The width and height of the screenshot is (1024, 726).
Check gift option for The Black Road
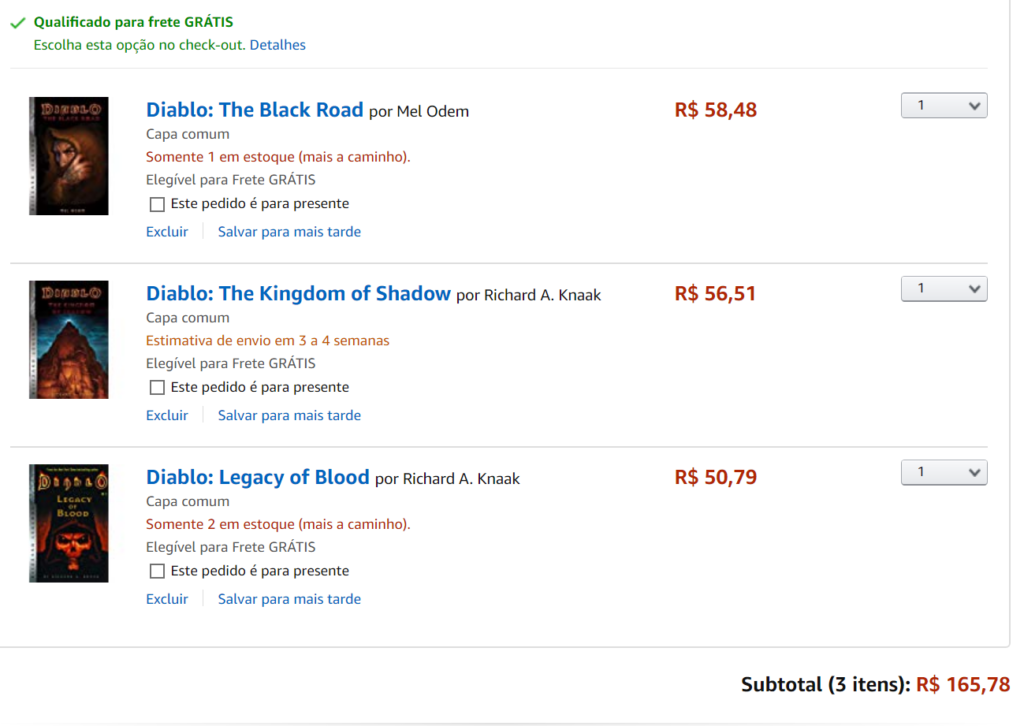pyautogui.click(x=157, y=204)
